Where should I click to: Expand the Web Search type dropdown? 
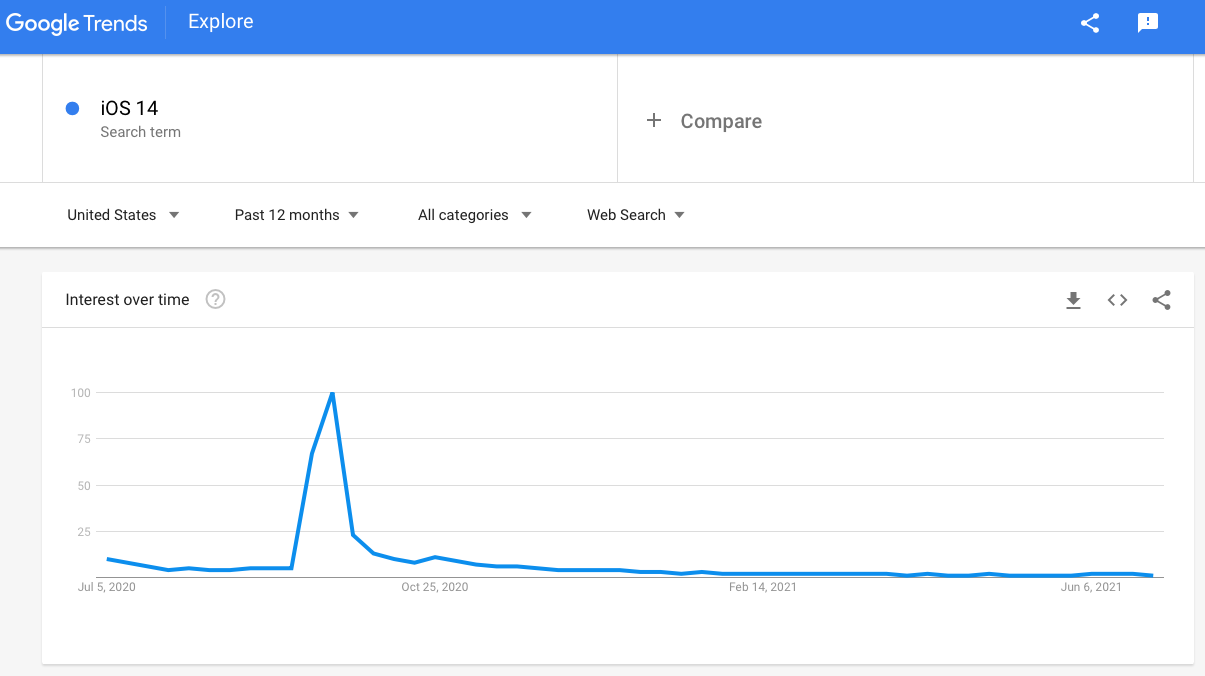635,215
